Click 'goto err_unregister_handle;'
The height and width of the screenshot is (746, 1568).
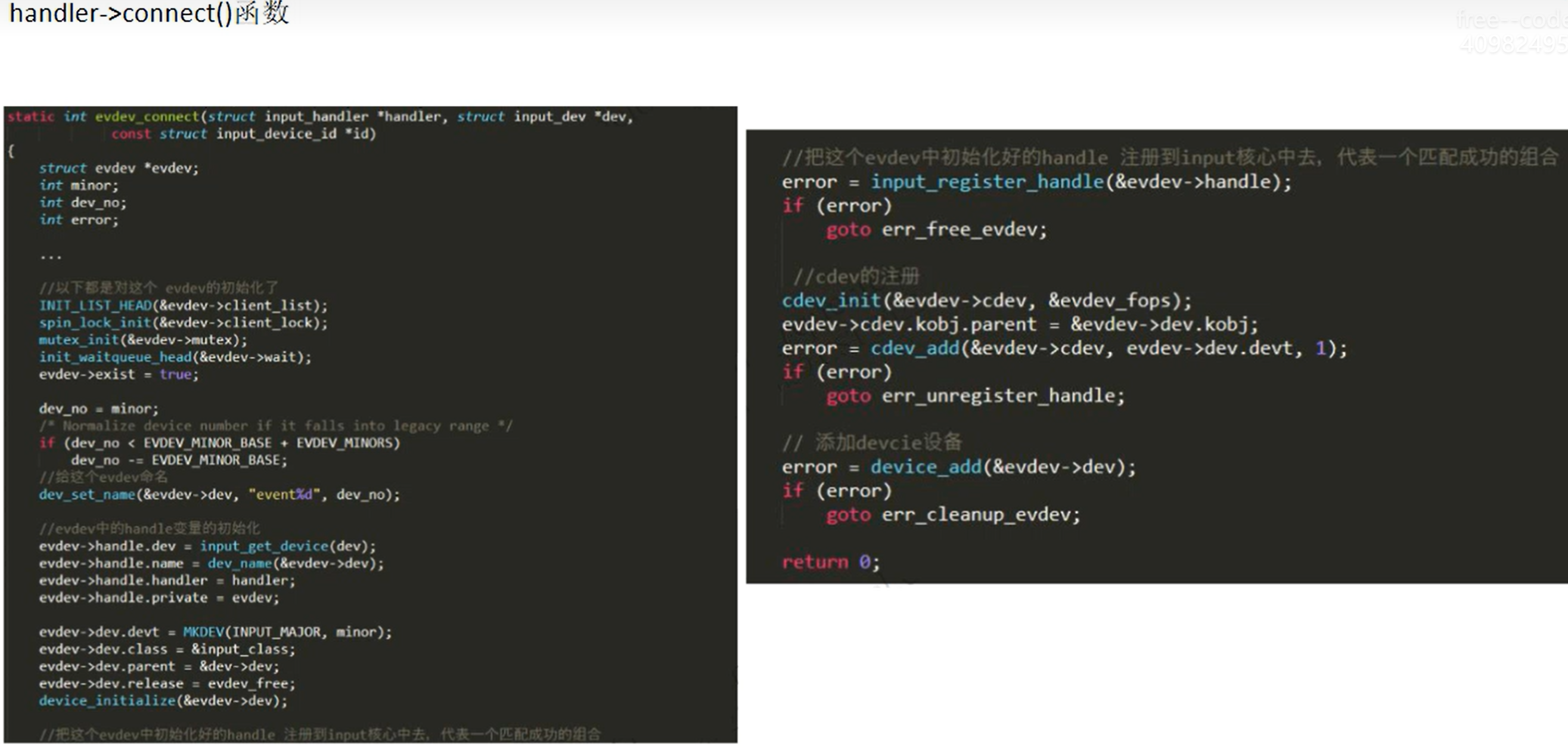click(x=975, y=396)
